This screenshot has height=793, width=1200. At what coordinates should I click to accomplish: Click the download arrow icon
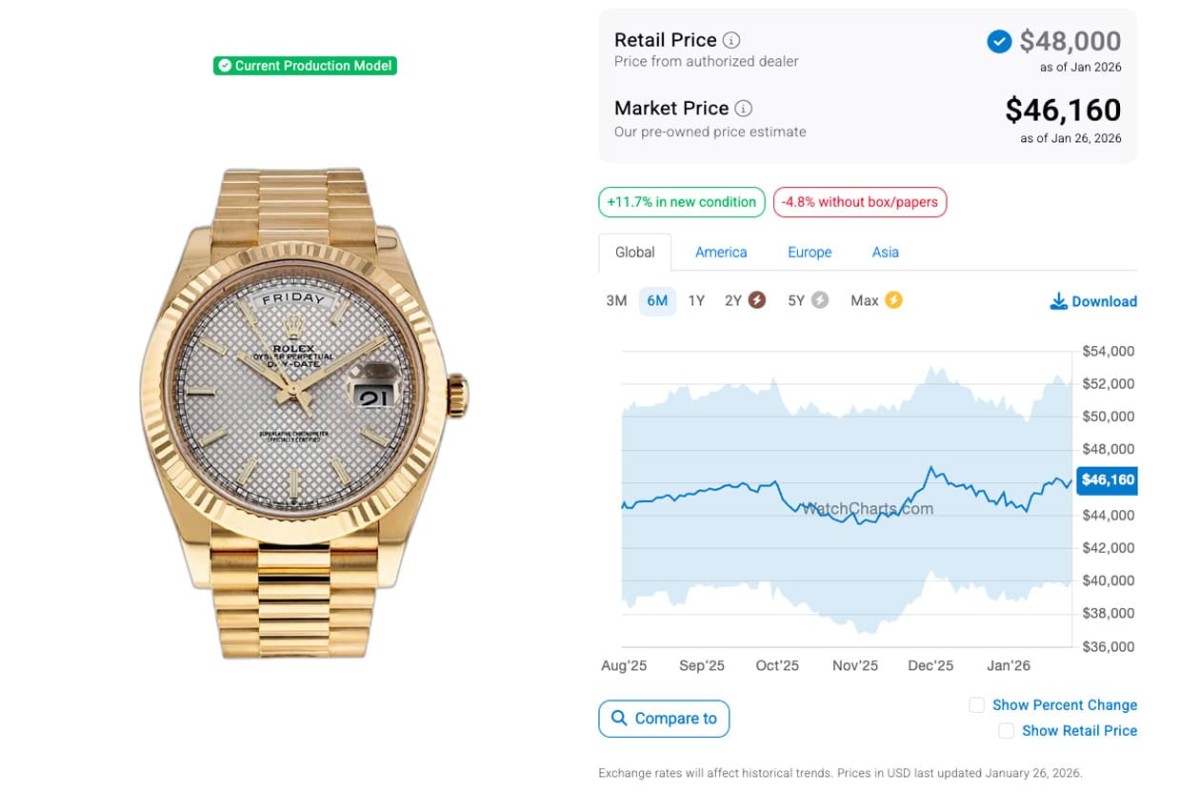[1058, 301]
